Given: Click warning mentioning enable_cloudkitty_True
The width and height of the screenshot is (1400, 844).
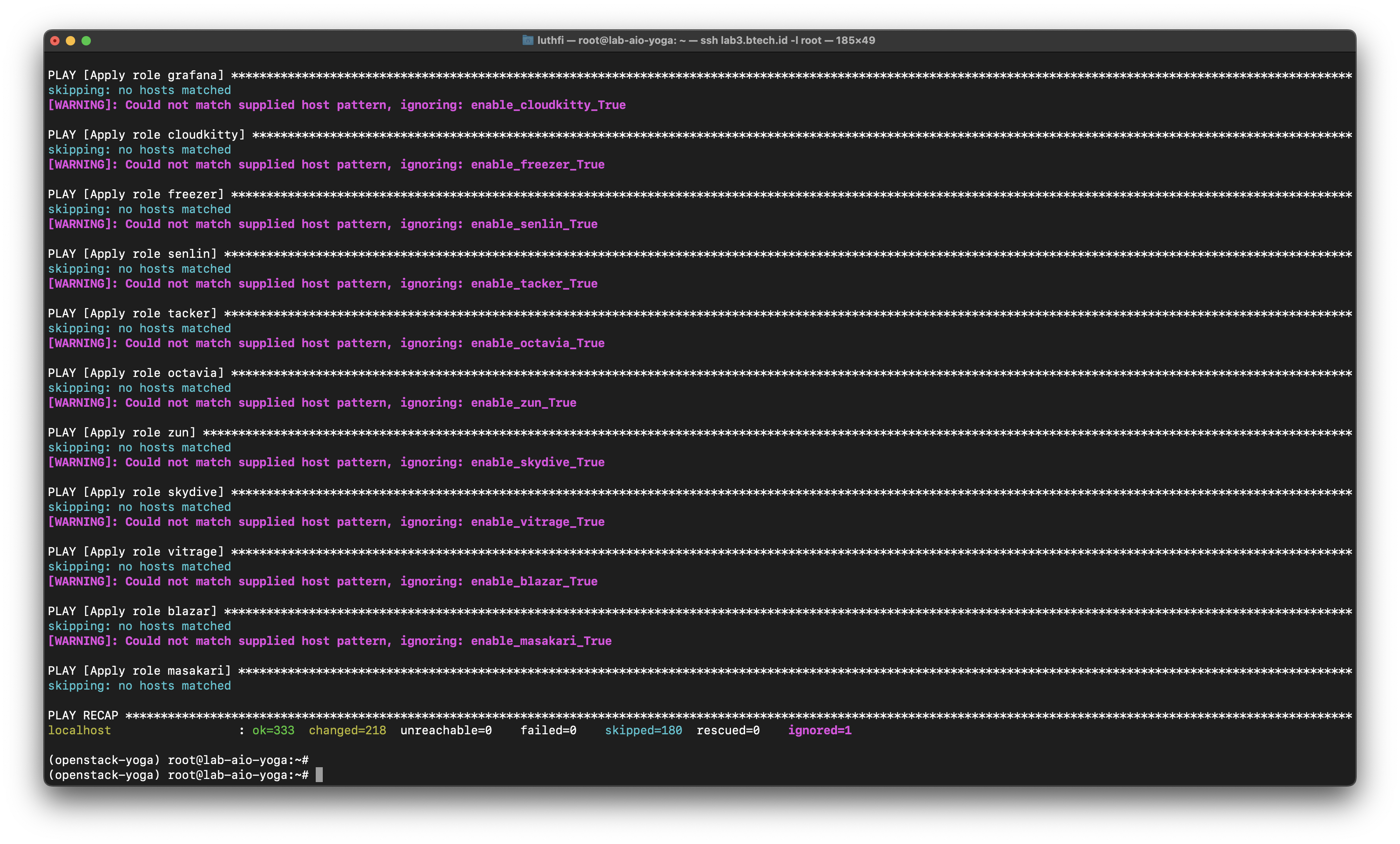Looking at the screenshot, I should pyautogui.click(x=336, y=105).
